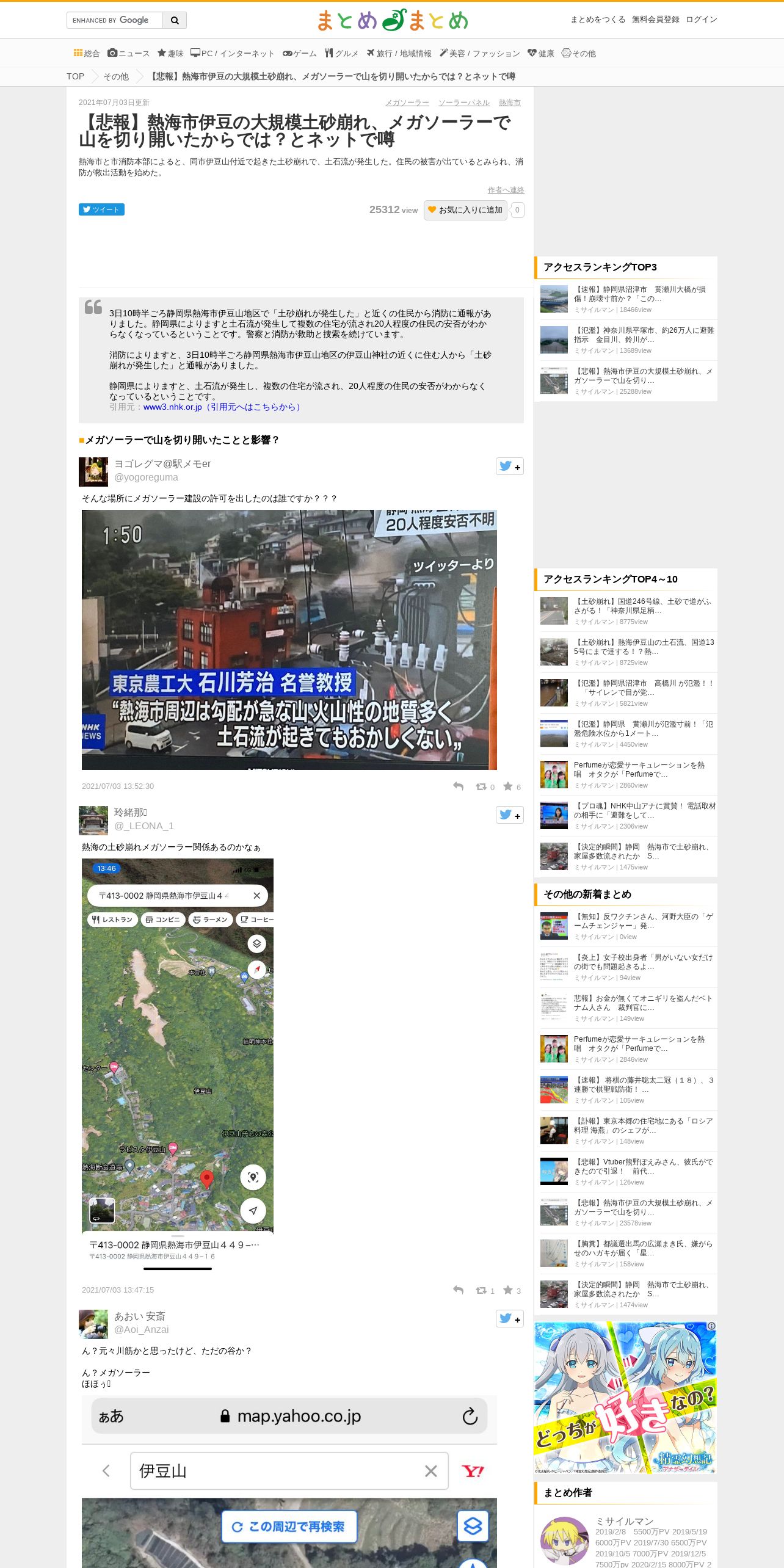This screenshot has height=1568, width=784.
Task: Follow @Aoi_Anzai with the Twitter plus button
Action: [x=510, y=1319]
